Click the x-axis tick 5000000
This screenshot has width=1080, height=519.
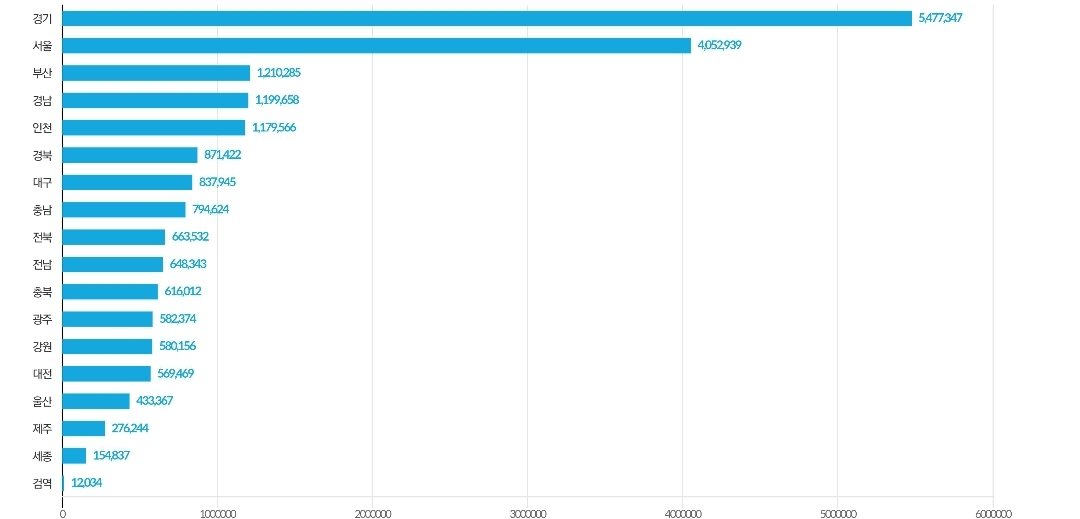(838, 513)
